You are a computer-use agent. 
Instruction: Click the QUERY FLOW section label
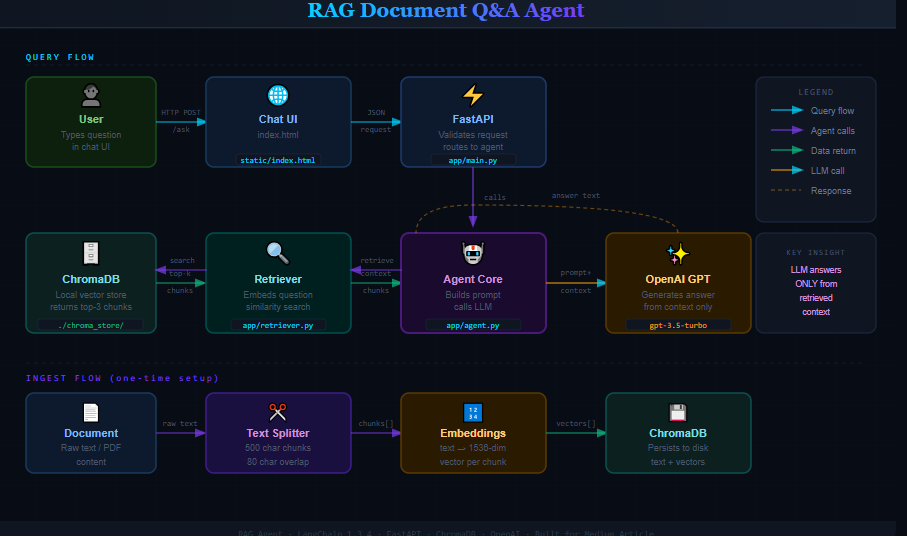(60, 57)
